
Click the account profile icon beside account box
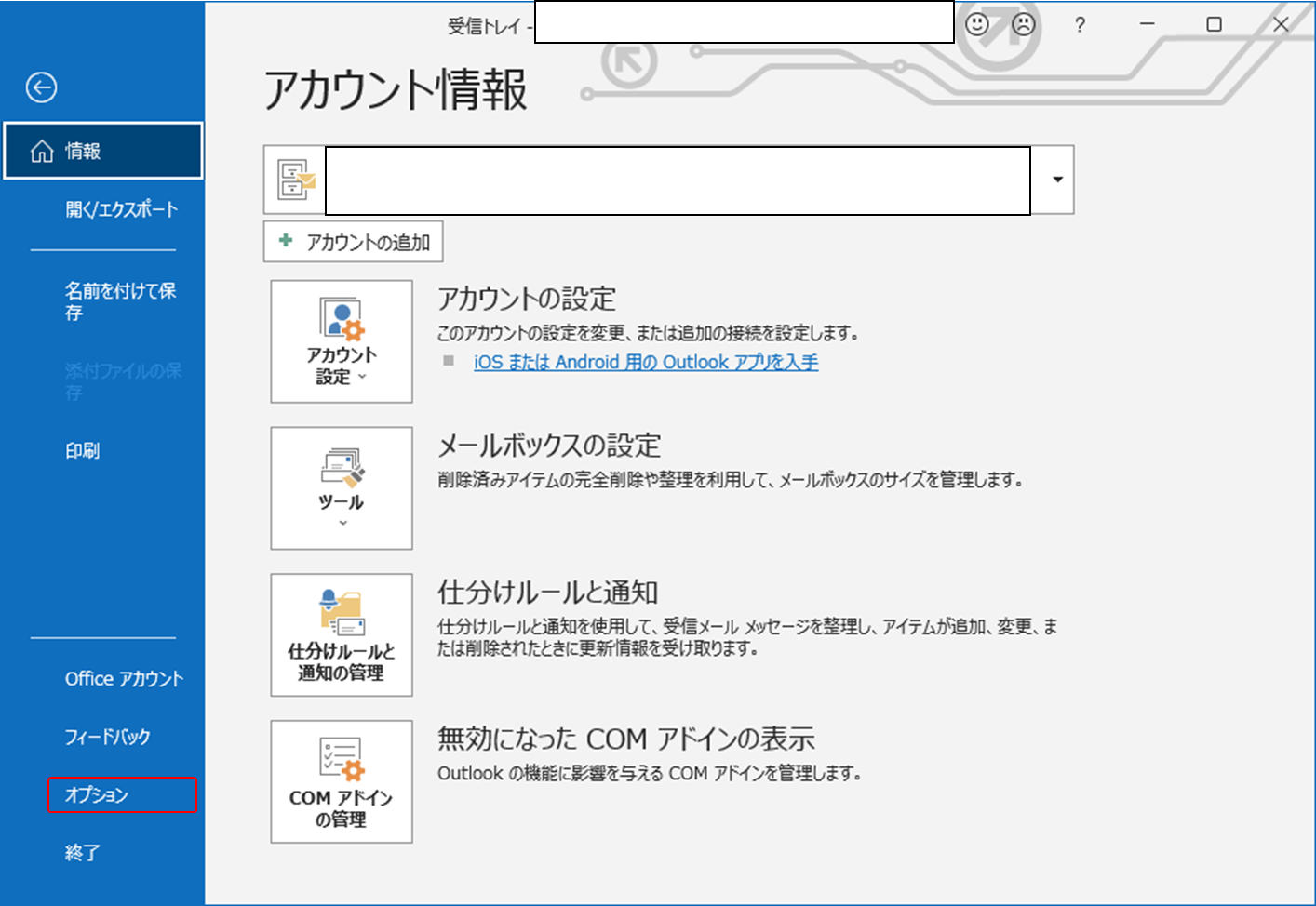(294, 180)
